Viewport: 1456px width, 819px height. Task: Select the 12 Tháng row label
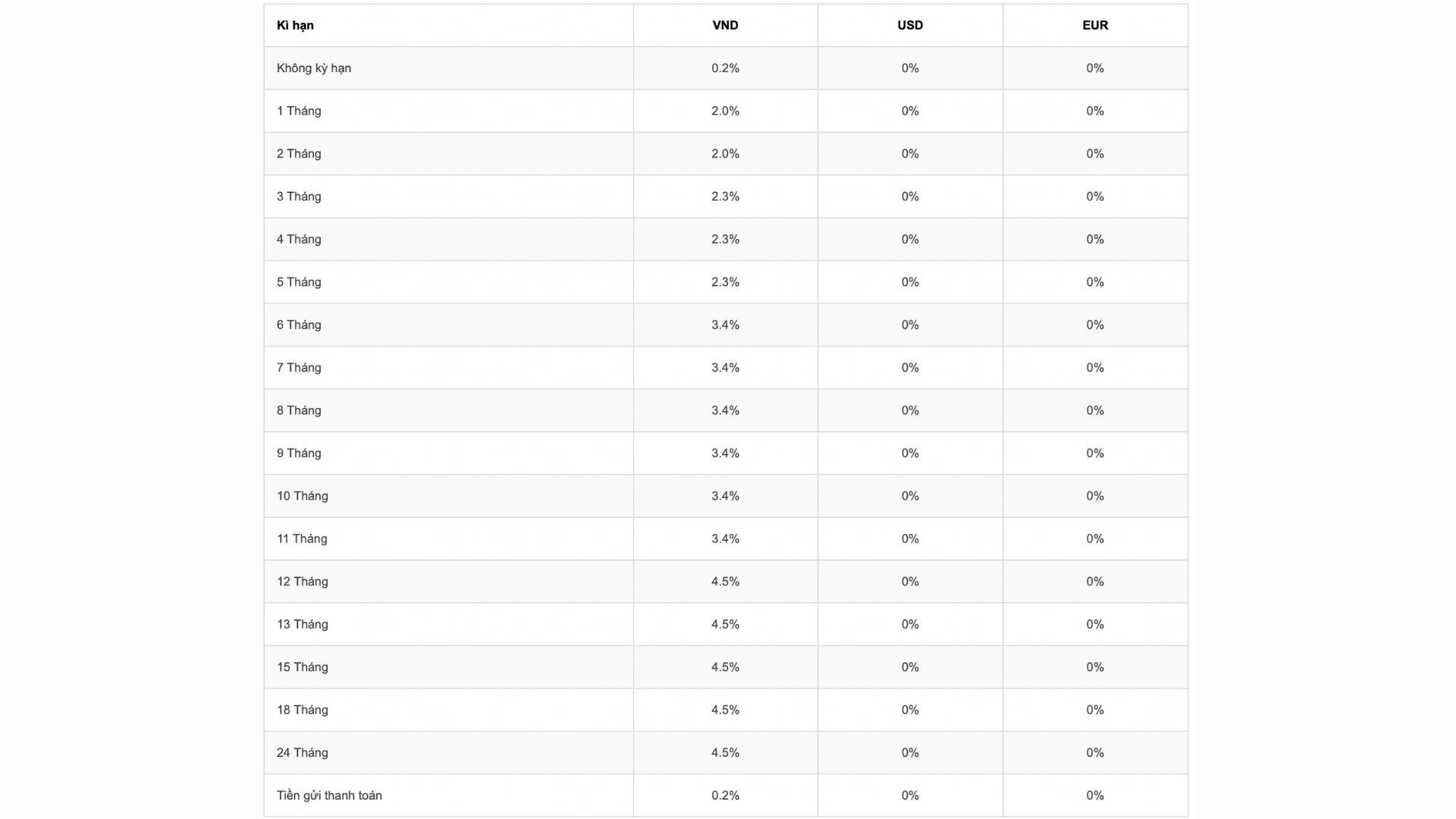[x=303, y=582]
